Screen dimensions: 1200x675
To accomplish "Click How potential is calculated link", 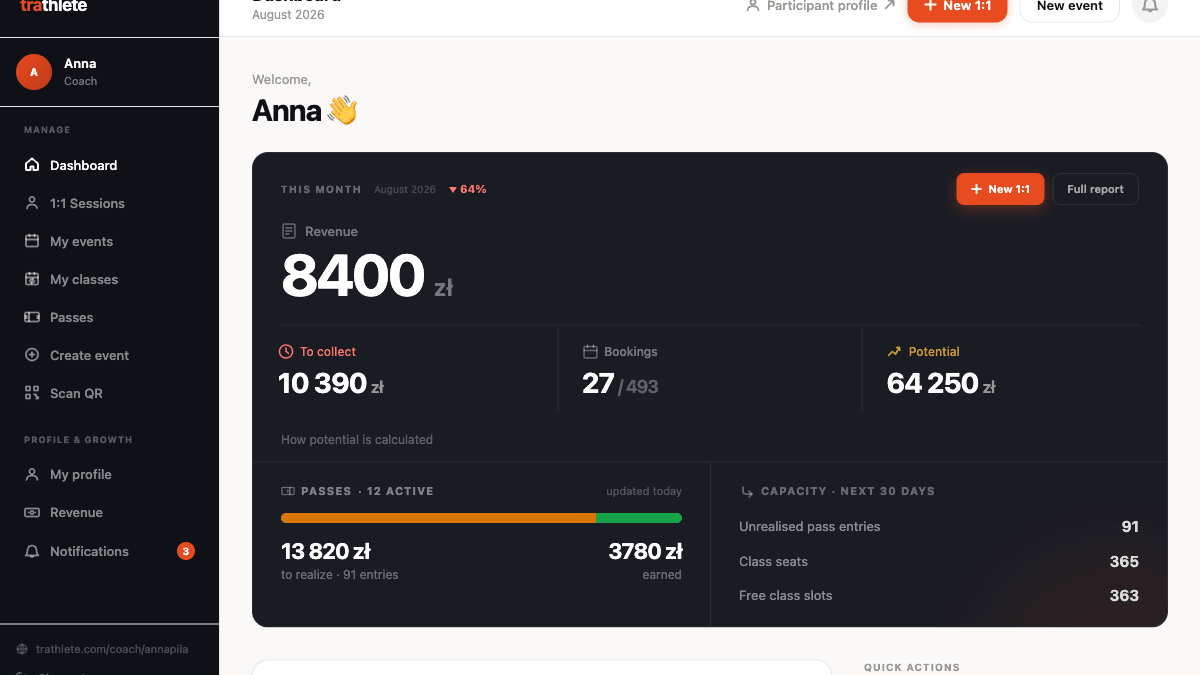I will pos(357,439).
